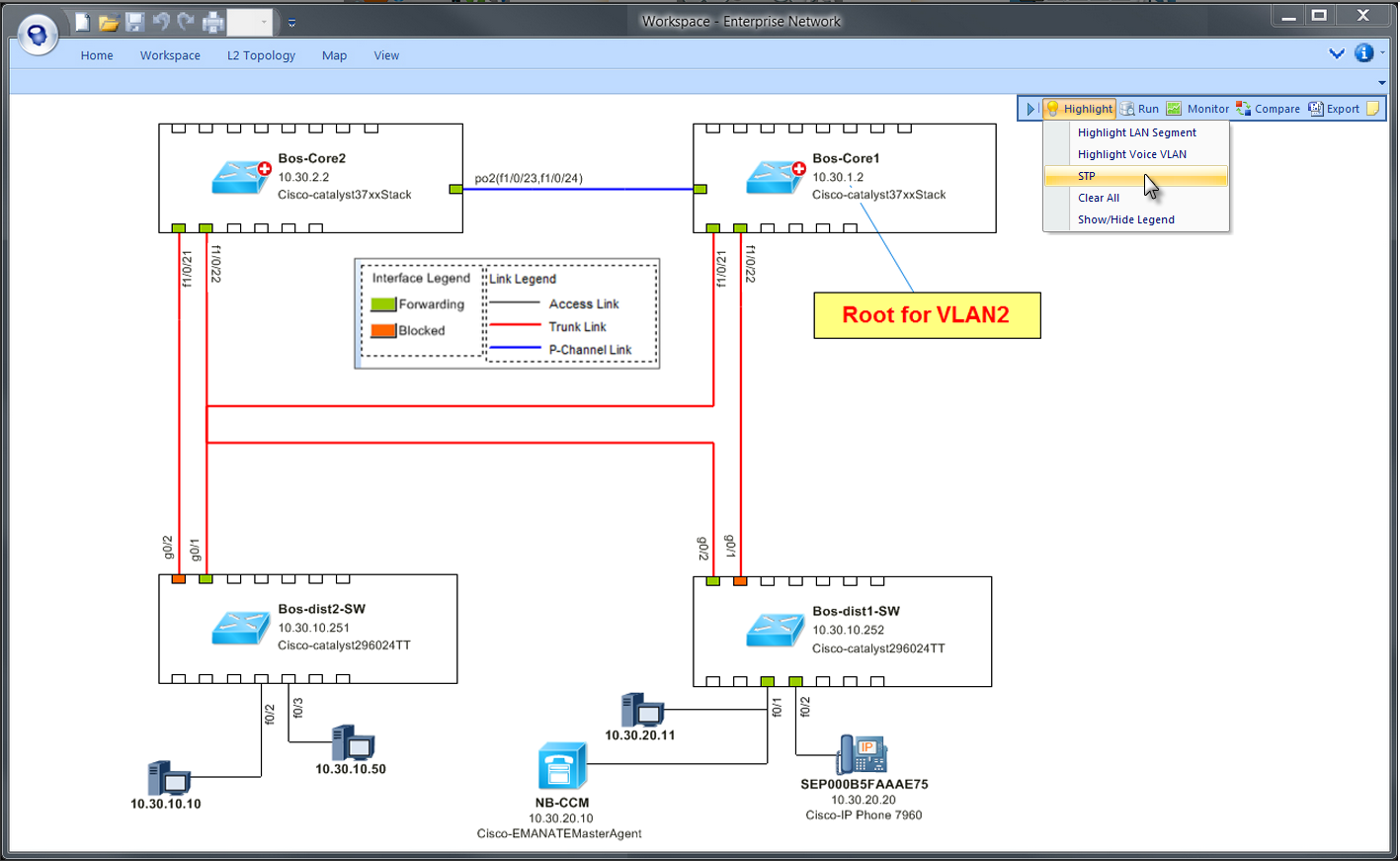
Task: Click the po2(f1/0/23,f1/0/24) link label
Action: coord(529,179)
